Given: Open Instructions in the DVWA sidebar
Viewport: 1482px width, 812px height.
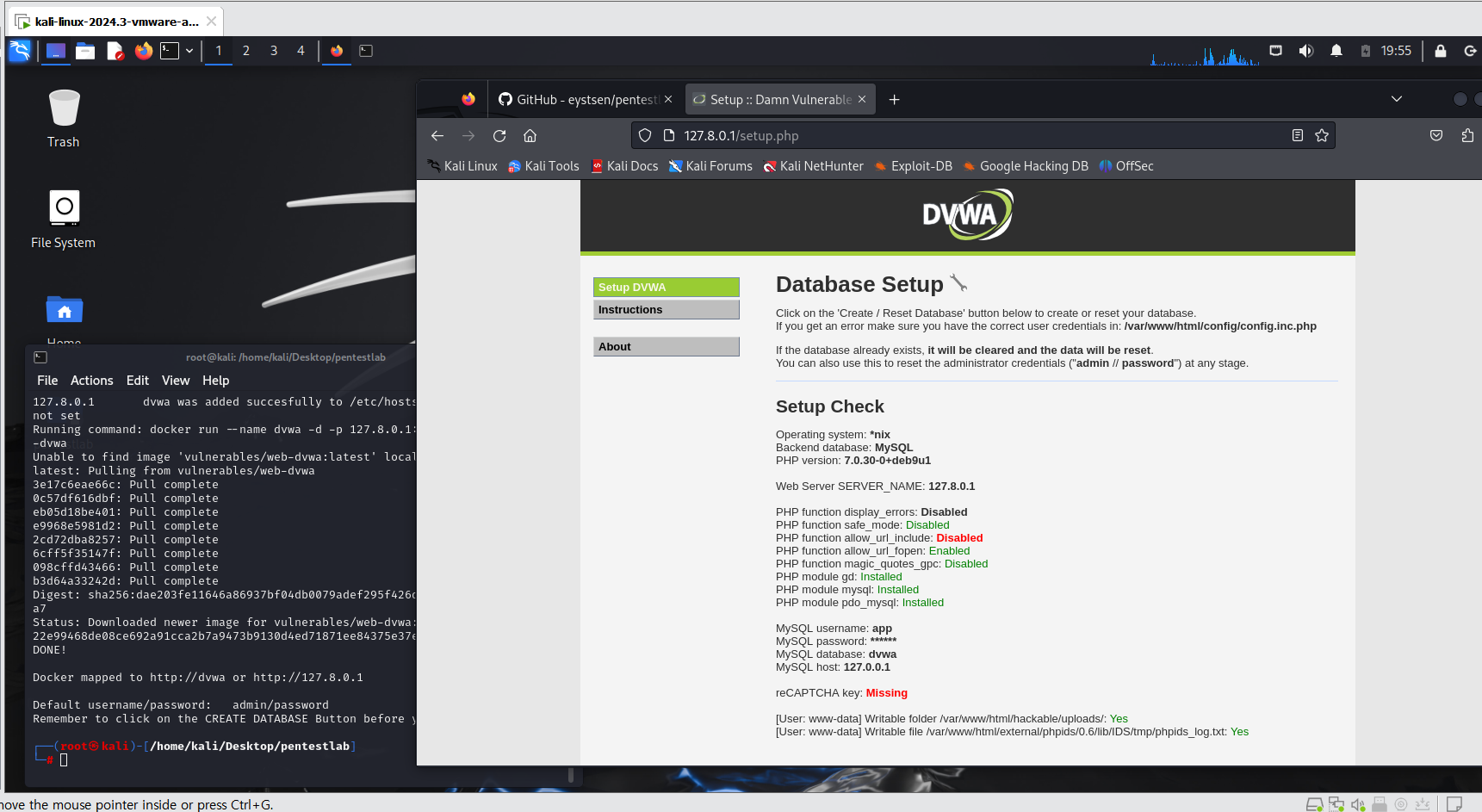Looking at the screenshot, I should pyautogui.click(x=667, y=310).
